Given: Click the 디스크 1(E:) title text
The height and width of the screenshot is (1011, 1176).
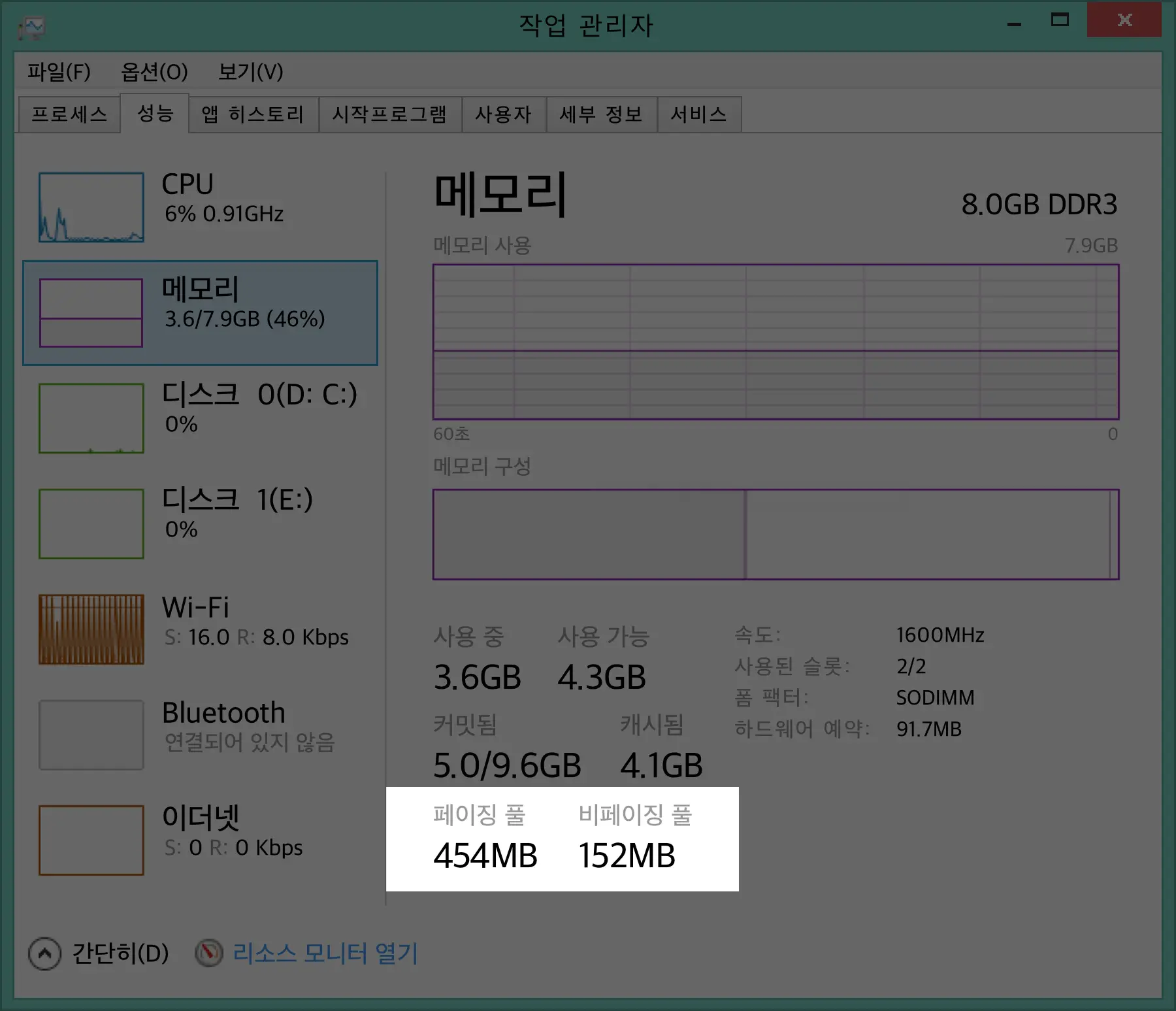Looking at the screenshot, I should coord(237,499).
